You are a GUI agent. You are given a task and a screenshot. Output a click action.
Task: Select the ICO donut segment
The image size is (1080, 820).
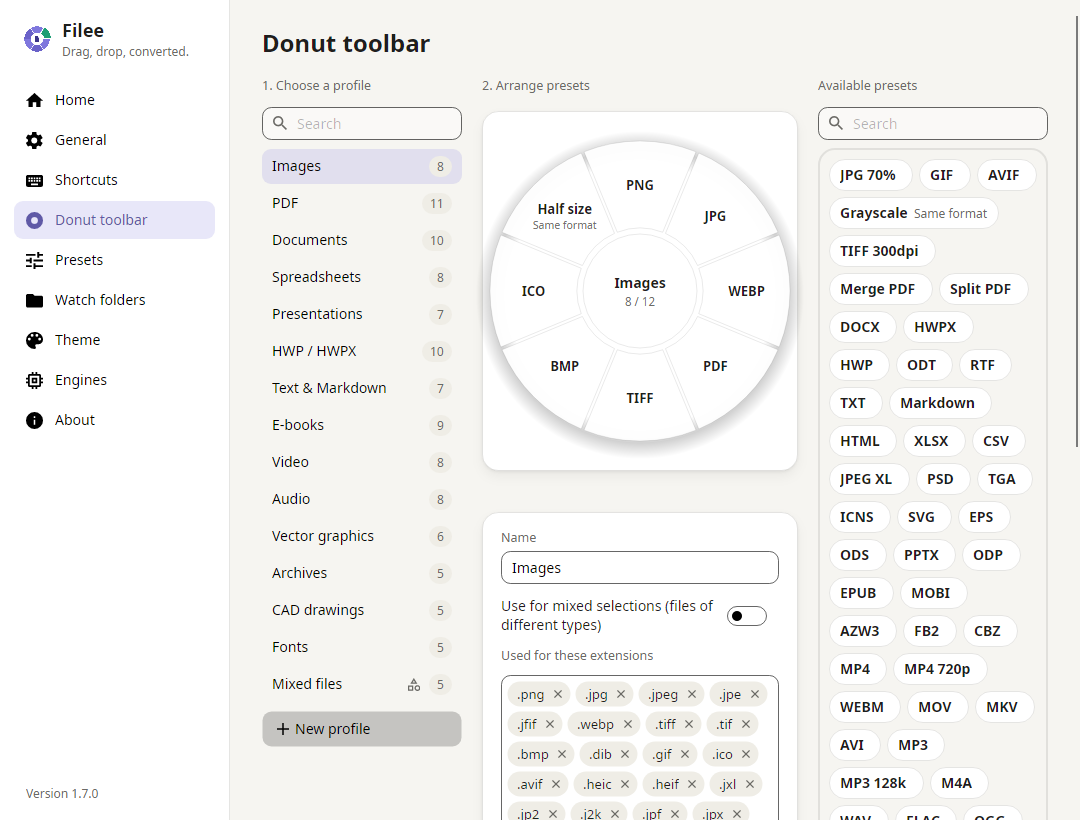(x=533, y=291)
